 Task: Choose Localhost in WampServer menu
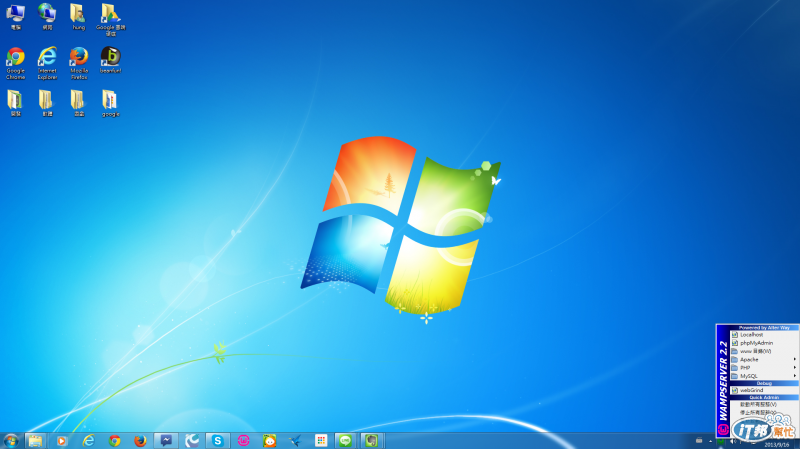764,335
